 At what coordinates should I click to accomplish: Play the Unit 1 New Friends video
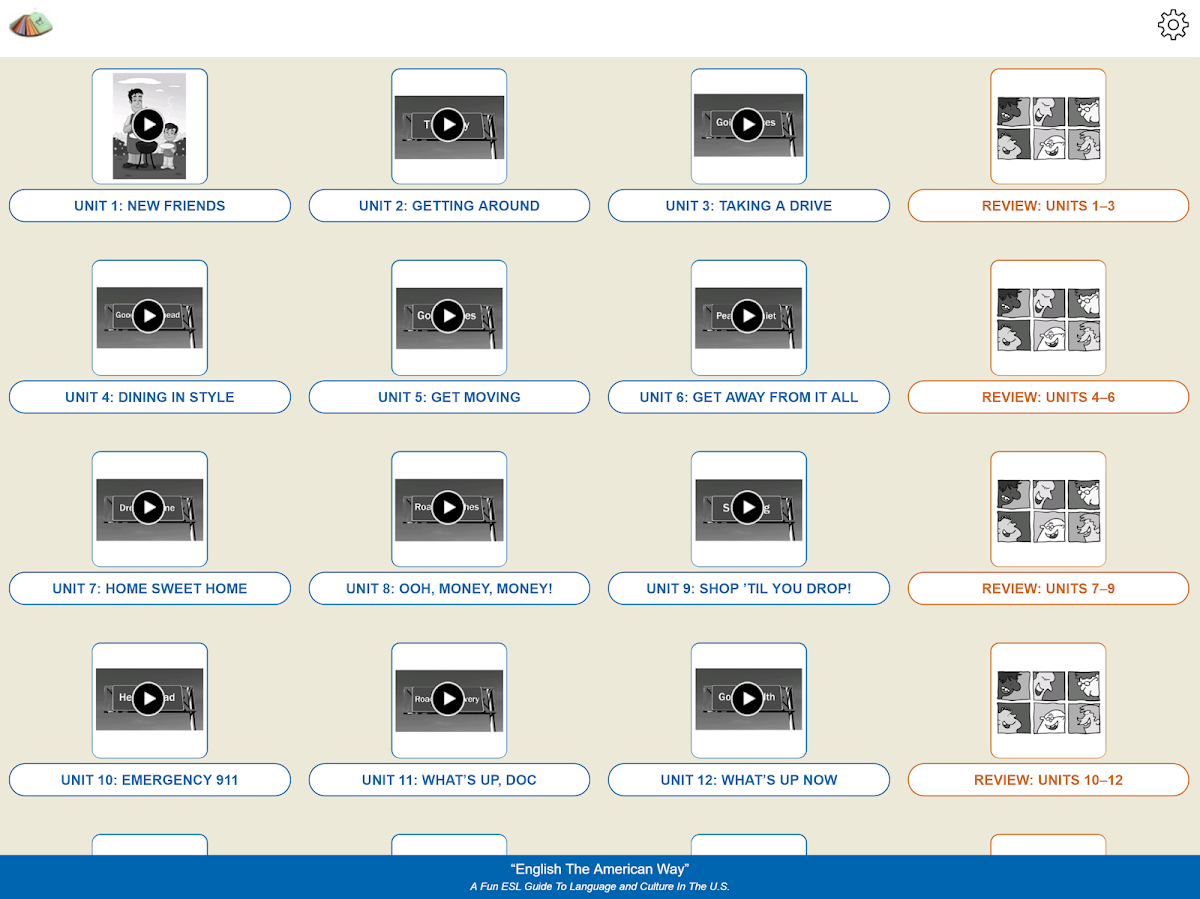click(149, 125)
